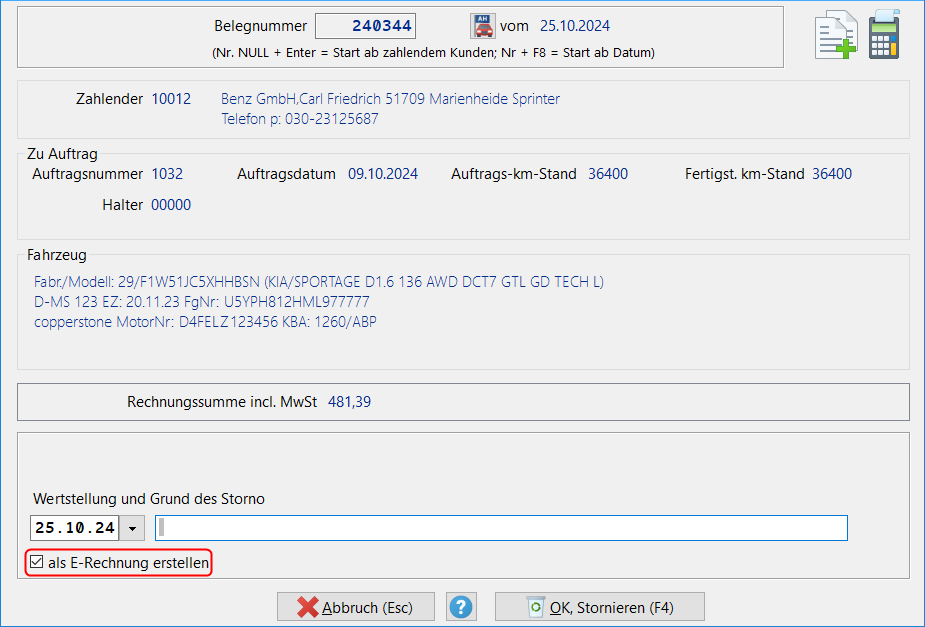This screenshot has height=627, width=925.
Task: Click the red car AH icon beside vom
Action: pos(481,25)
